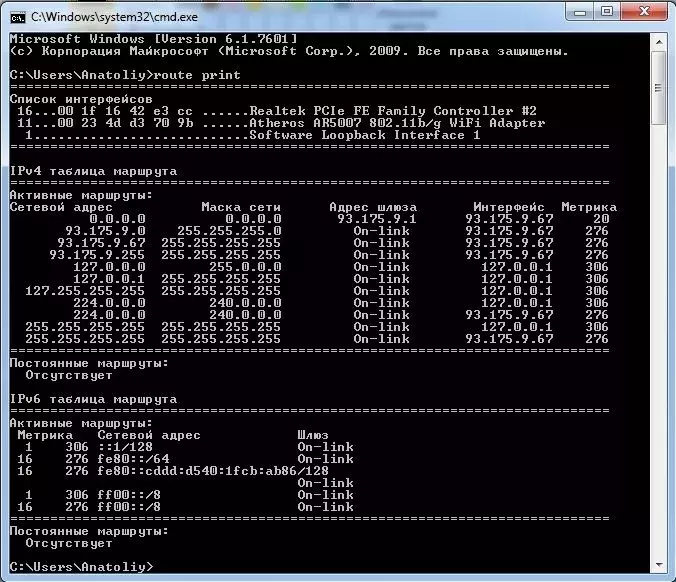Image resolution: width=676 pixels, height=582 pixels.
Task: Click the final prompt C:\Users\Anatoliy>
Action: [81, 567]
